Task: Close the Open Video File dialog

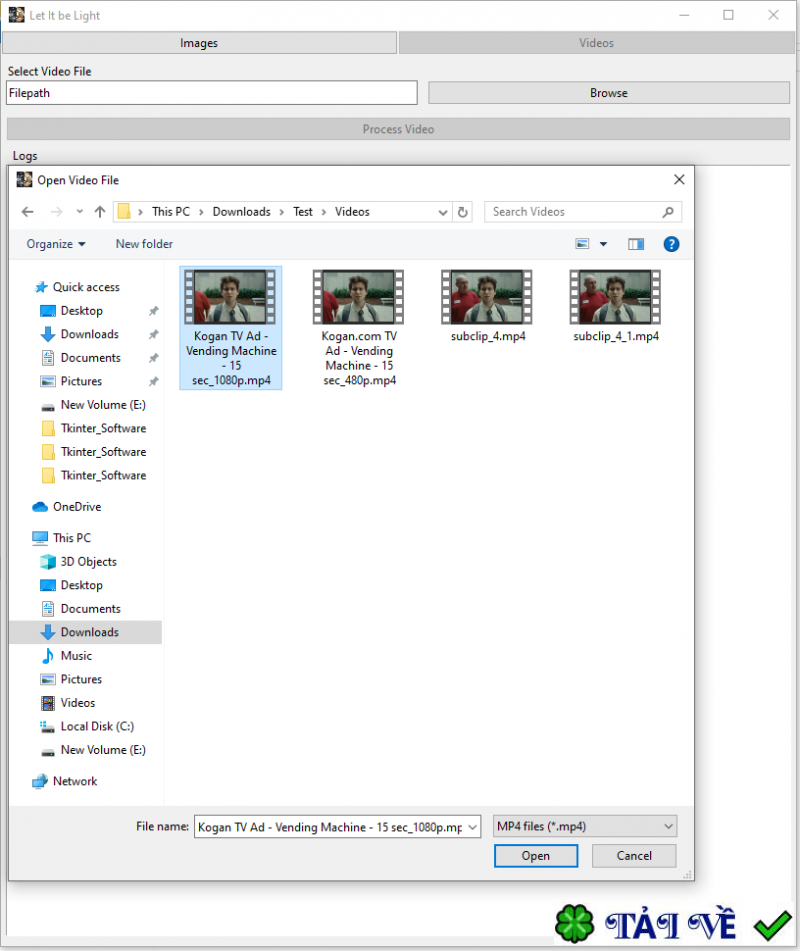Action: (679, 180)
